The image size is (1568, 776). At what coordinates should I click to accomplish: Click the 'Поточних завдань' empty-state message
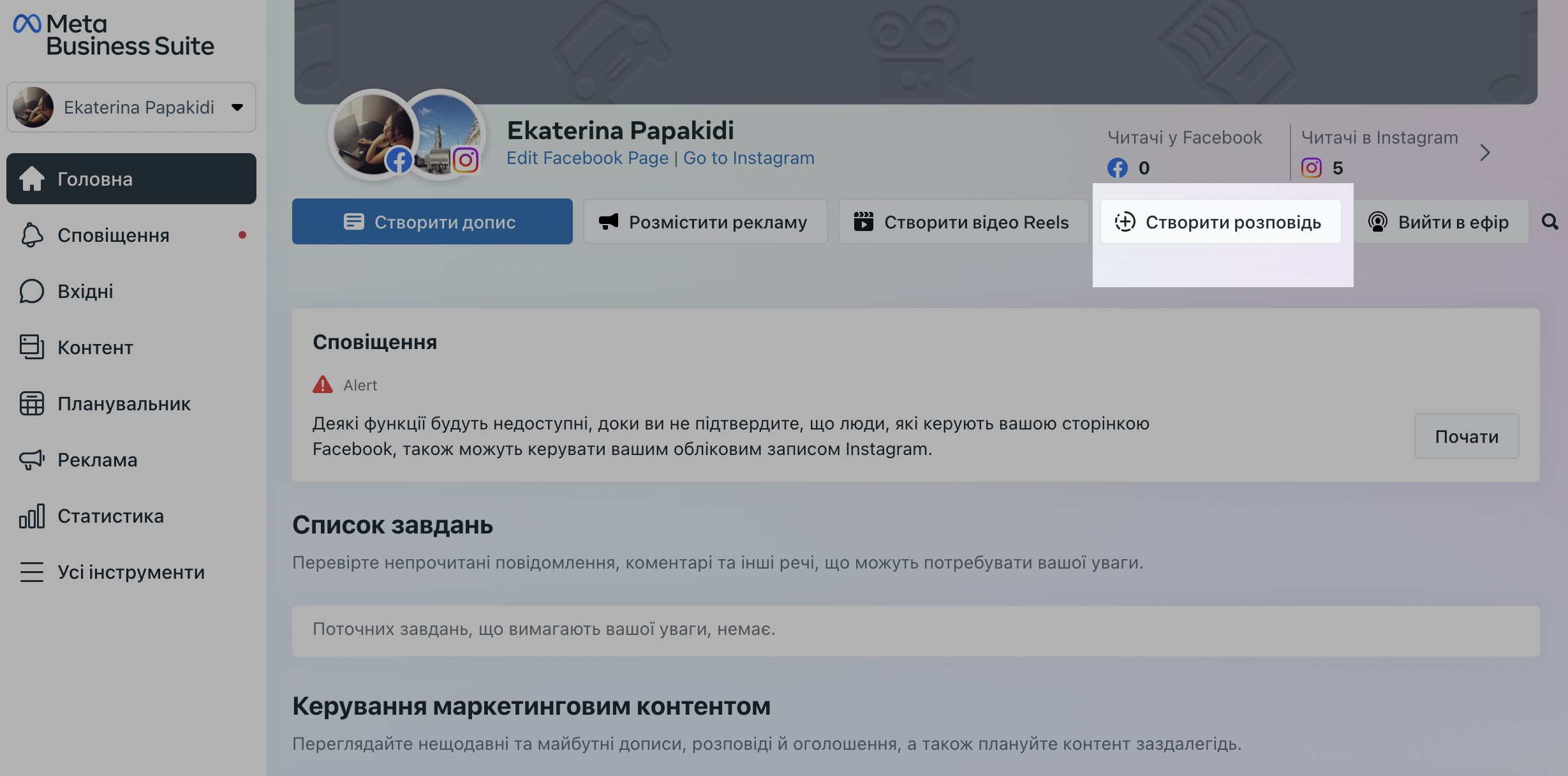tap(544, 629)
